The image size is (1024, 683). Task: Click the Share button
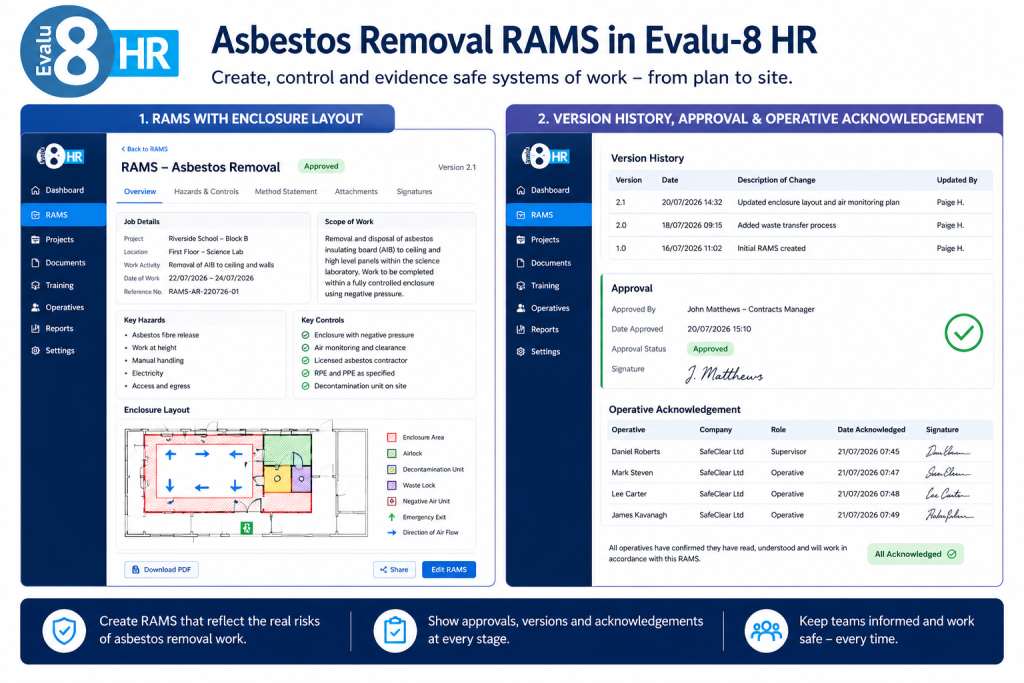tap(394, 569)
